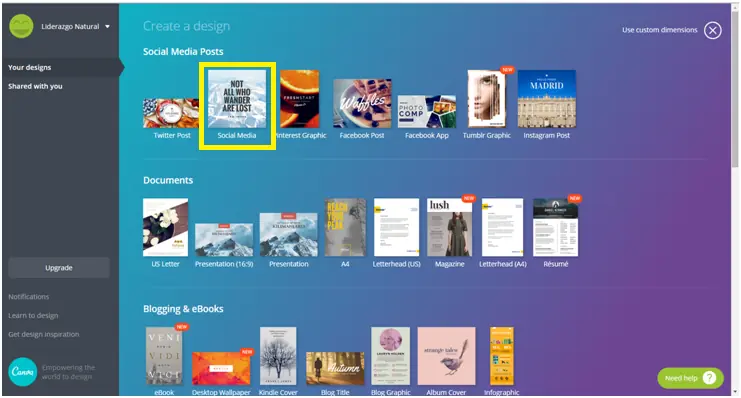Select the Pinterest Graphic template thumbnail
Screen dimensions: 741x398
coord(300,99)
